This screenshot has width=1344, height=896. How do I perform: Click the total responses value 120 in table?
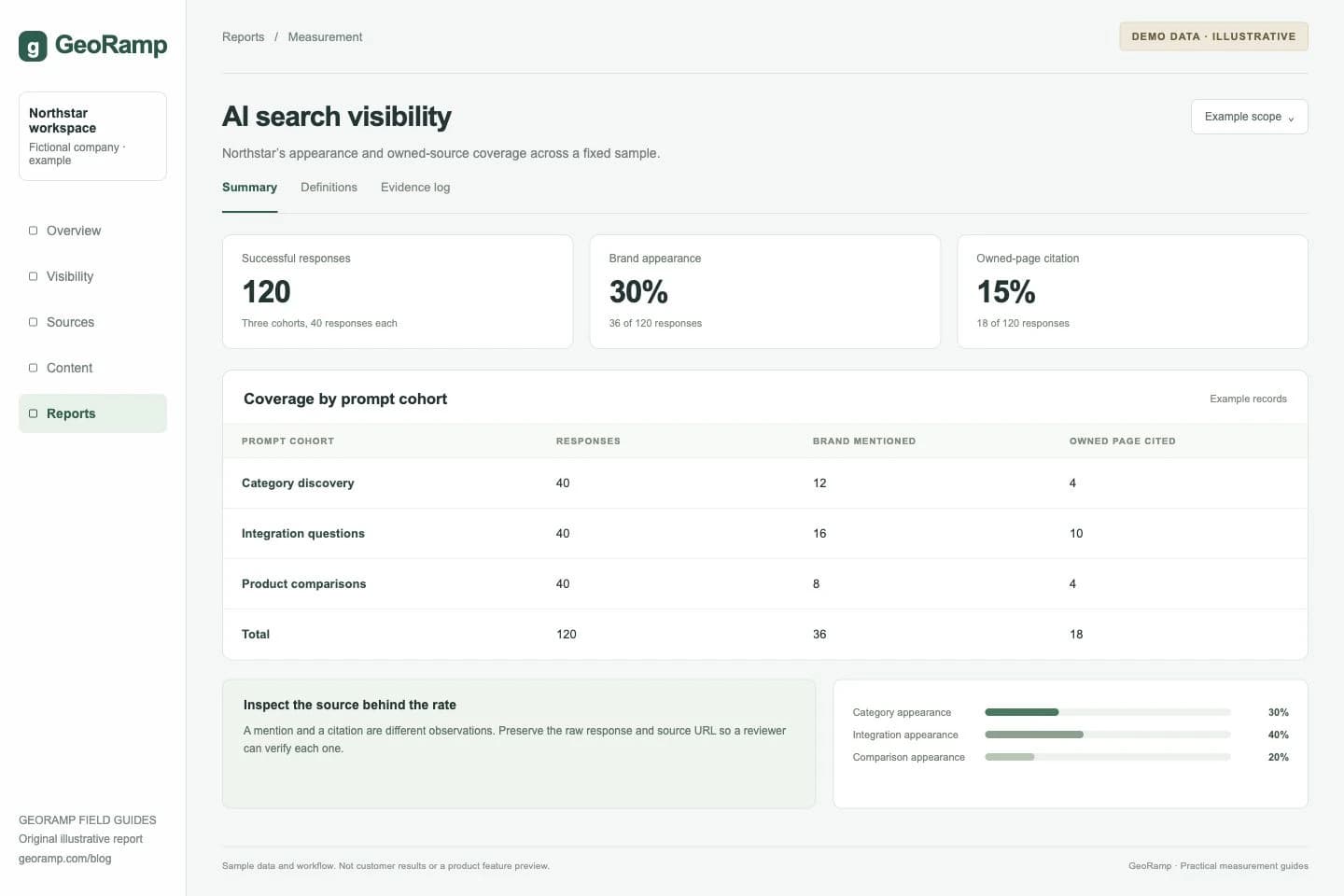pyautogui.click(x=567, y=635)
